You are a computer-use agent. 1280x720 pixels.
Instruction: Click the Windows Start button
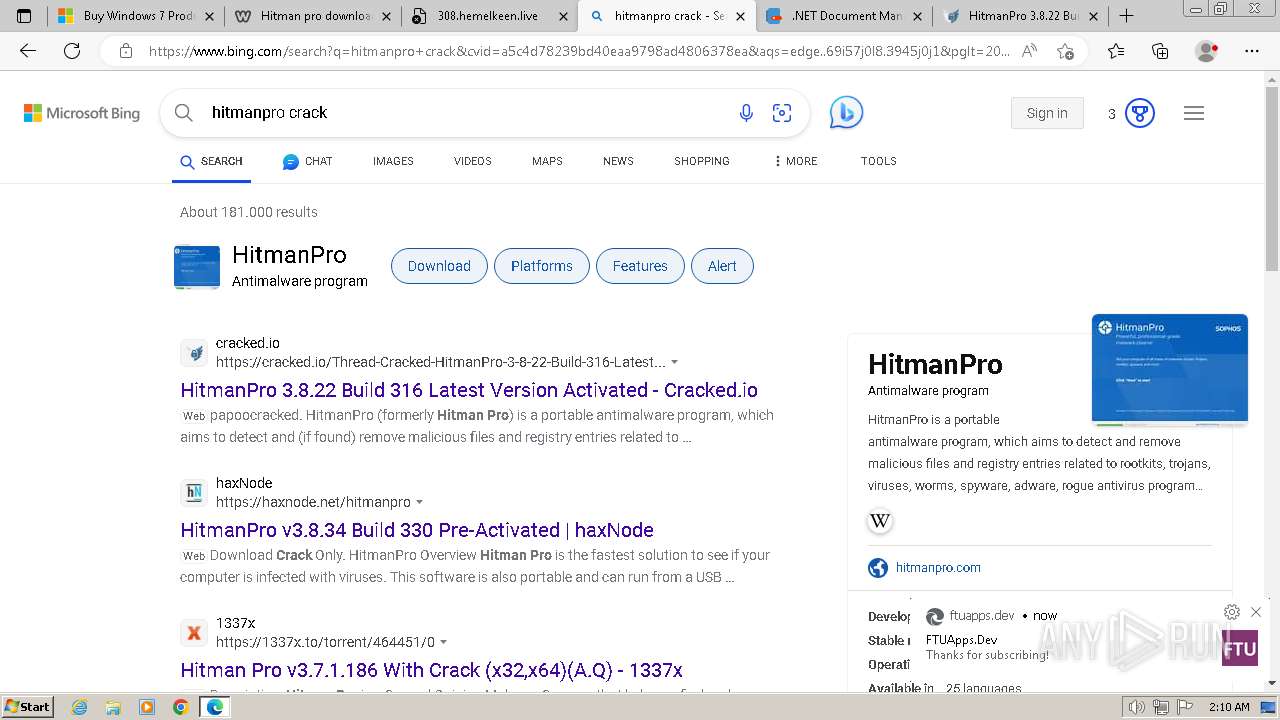(27, 707)
